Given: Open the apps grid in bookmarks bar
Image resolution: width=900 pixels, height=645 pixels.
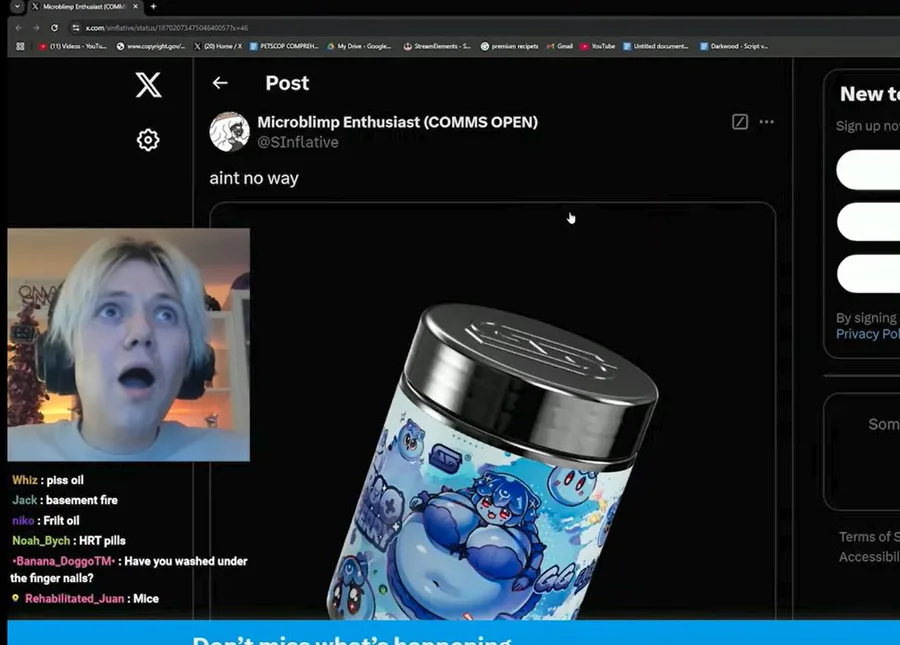Looking at the screenshot, I should pos(20,46).
